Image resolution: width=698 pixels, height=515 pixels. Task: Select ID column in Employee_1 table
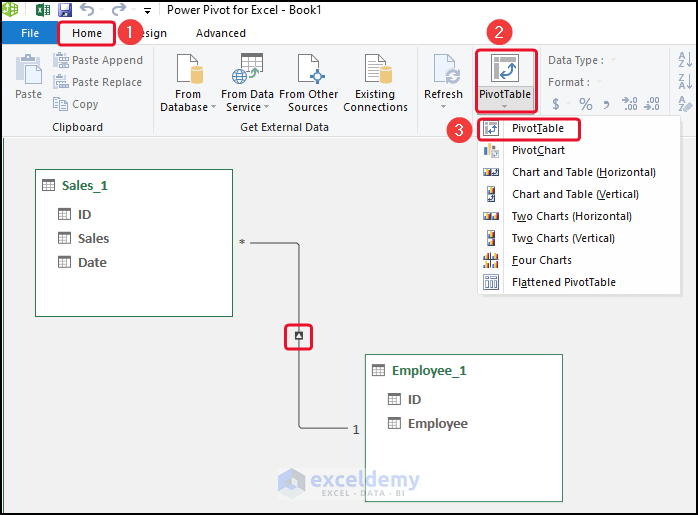pyautogui.click(x=404, y=400)
